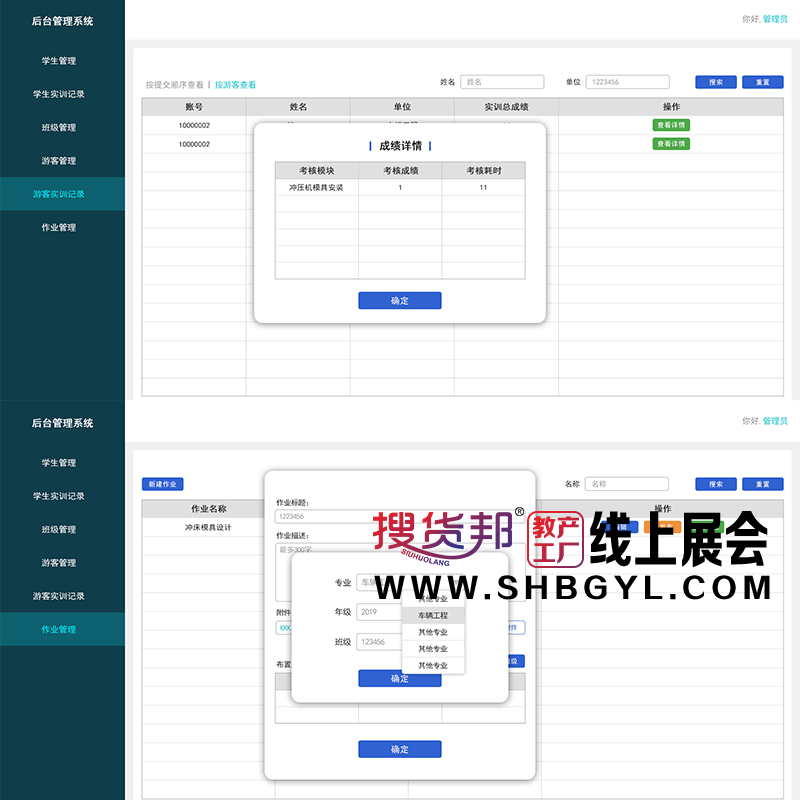Switch to 按游客查看 view
Screen dimensions: 800x800
click(235, 85)
